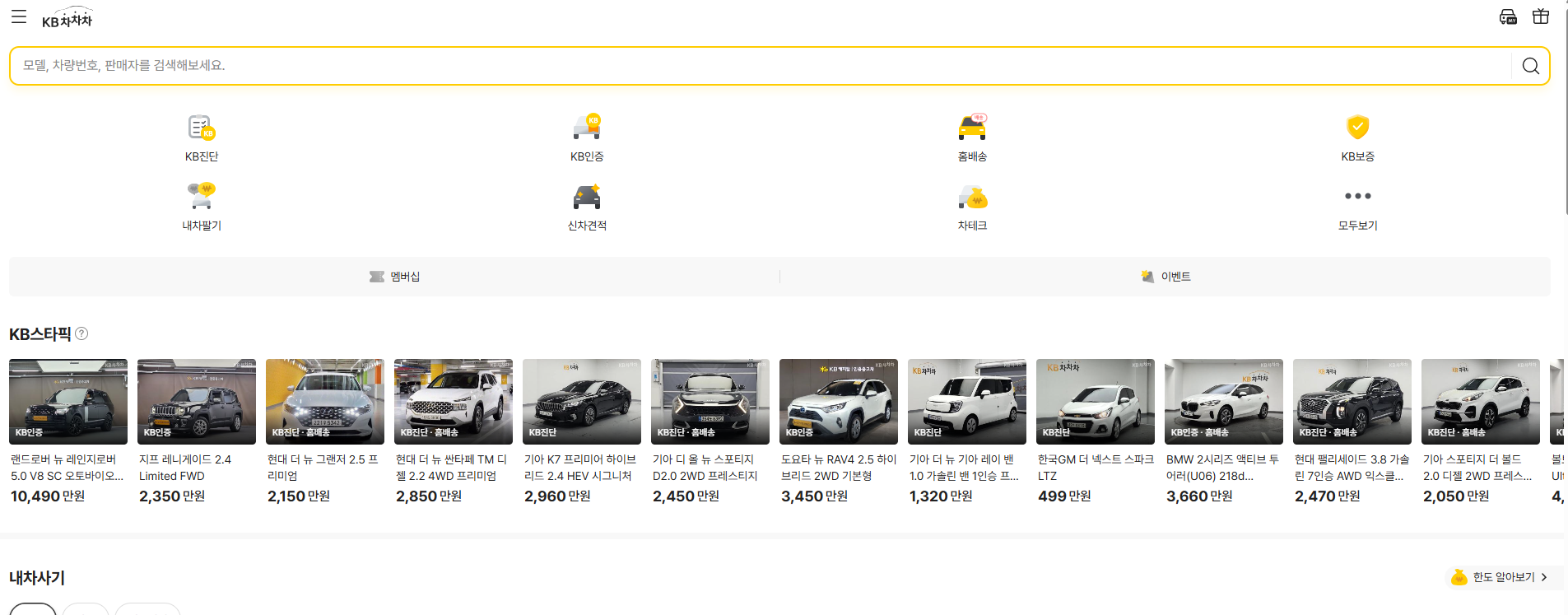
Task: Open the 현대 팰리세이드 thumbnail
Action: pos(1352,402)
